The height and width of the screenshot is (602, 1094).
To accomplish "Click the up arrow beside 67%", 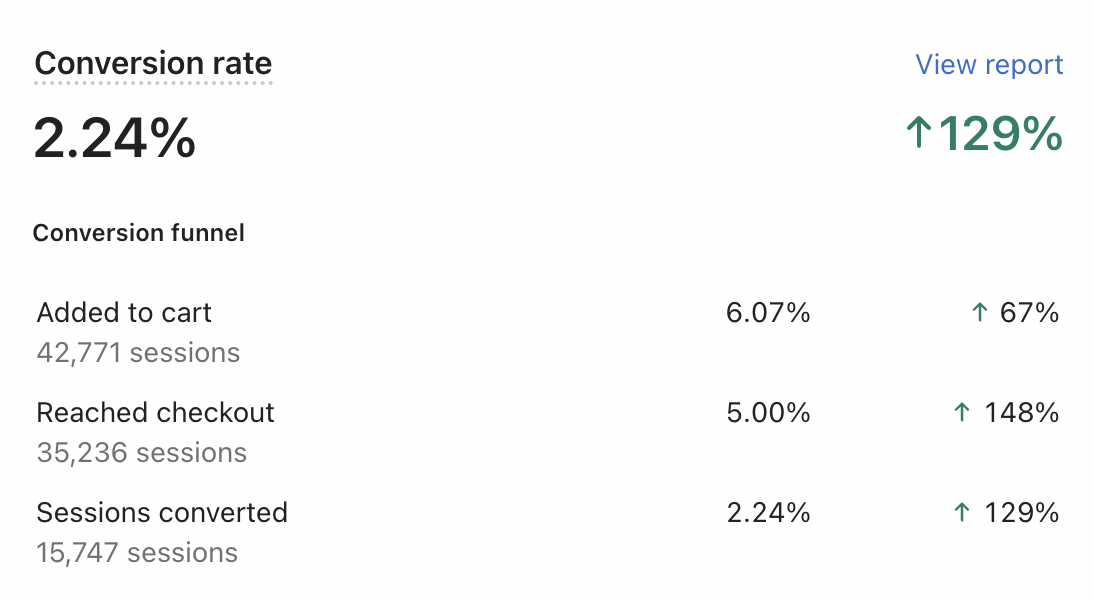I will pos(980,313).
